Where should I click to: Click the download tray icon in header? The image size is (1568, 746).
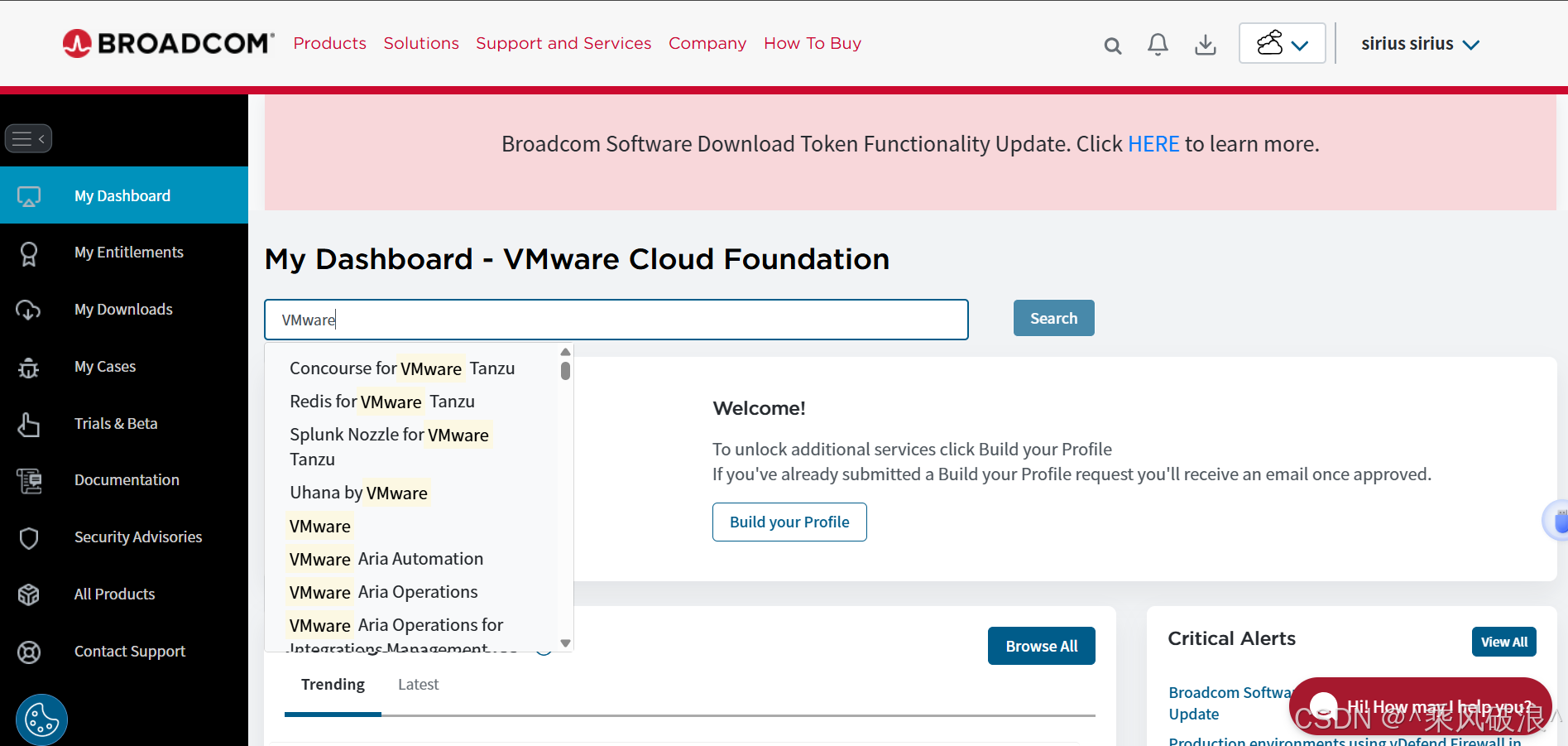(1206, 45)
